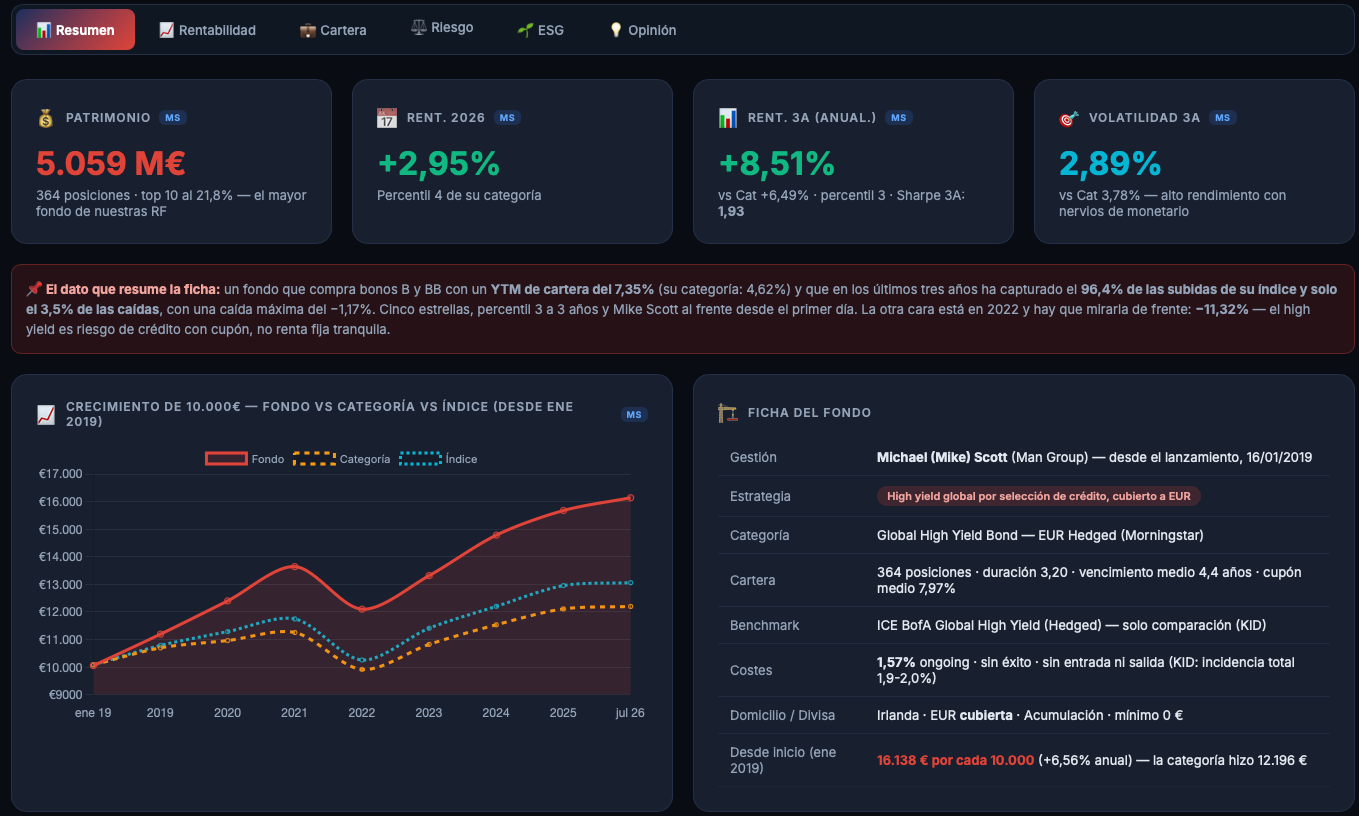Click the High yield global strategy pill

pos(1039,496)
